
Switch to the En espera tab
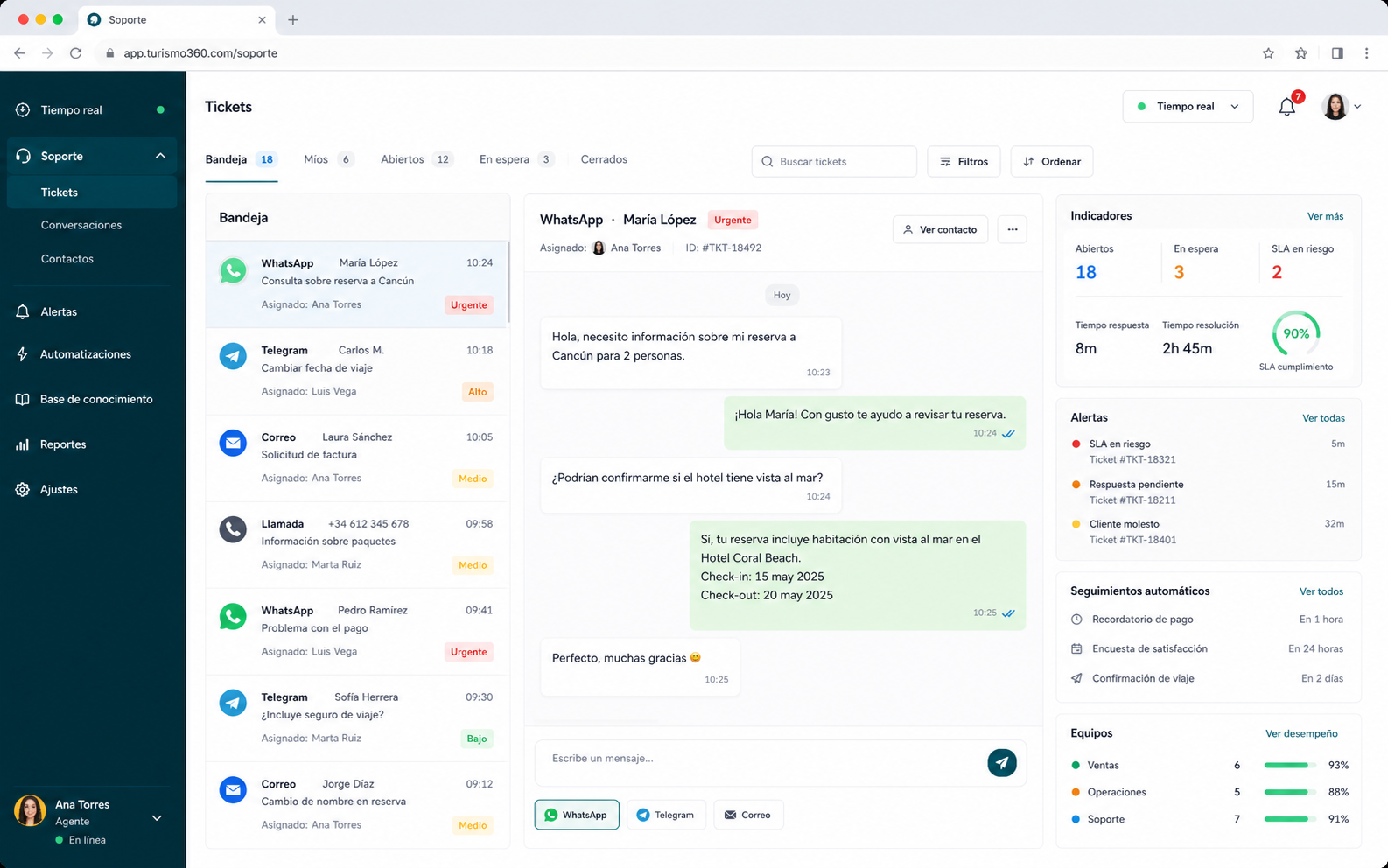(x=517, y=159)
